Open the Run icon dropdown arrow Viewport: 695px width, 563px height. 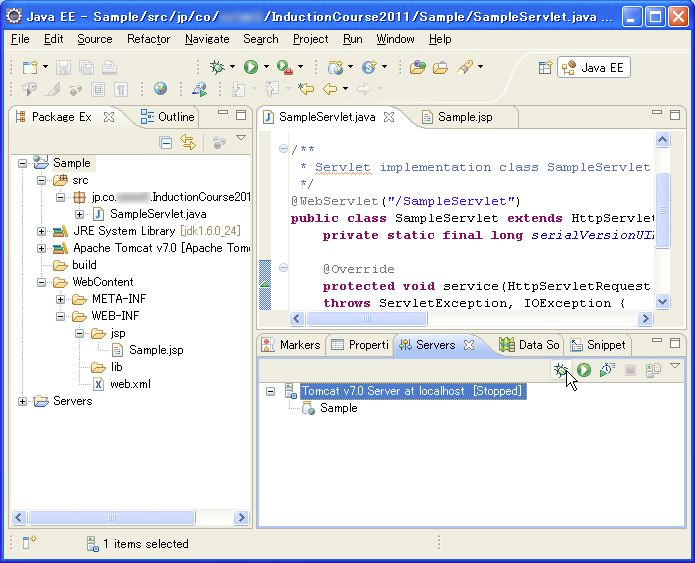tap(266, 67)
